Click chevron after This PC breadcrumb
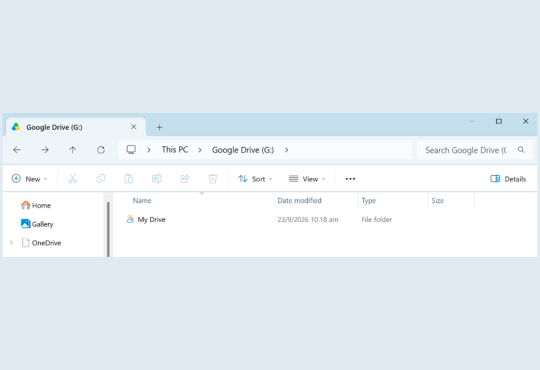Viewport: 540px width, 370px height. click(x=200, y=150)
